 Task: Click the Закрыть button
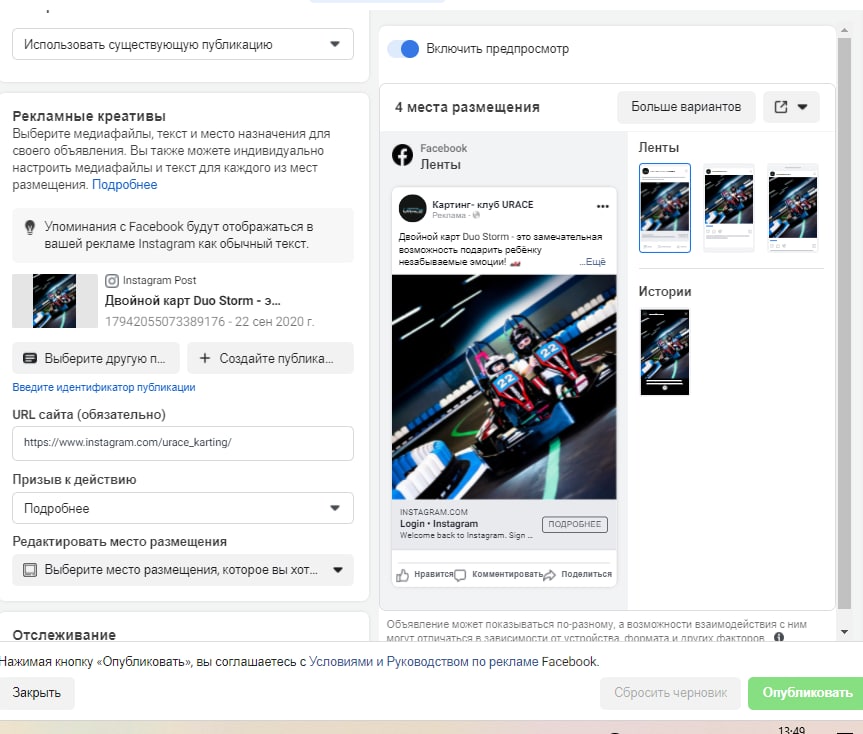(x=37, y=693)
